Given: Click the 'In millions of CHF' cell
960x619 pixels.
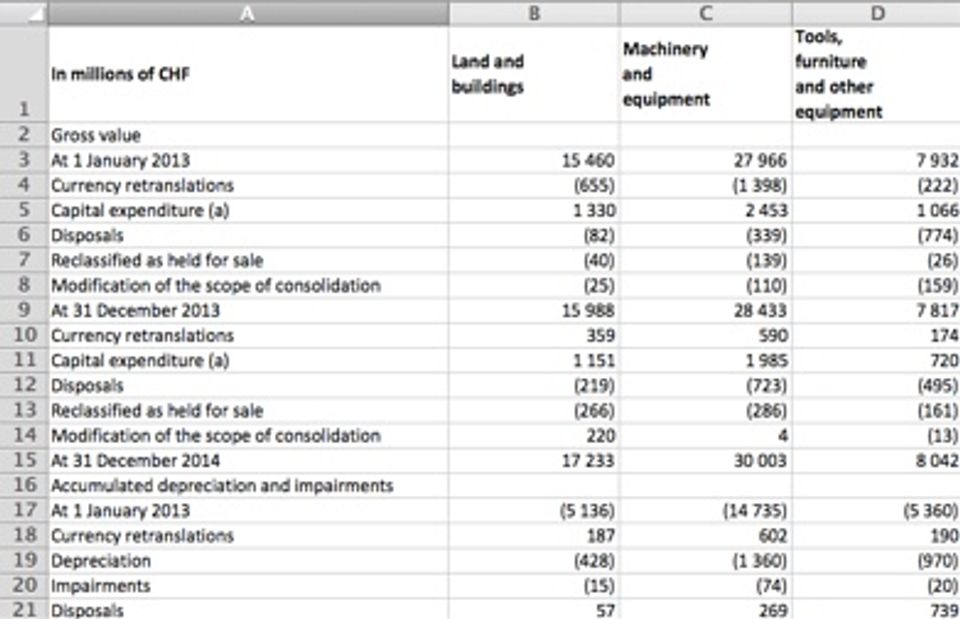Looking at the screenshot, I should pos(248,73).
